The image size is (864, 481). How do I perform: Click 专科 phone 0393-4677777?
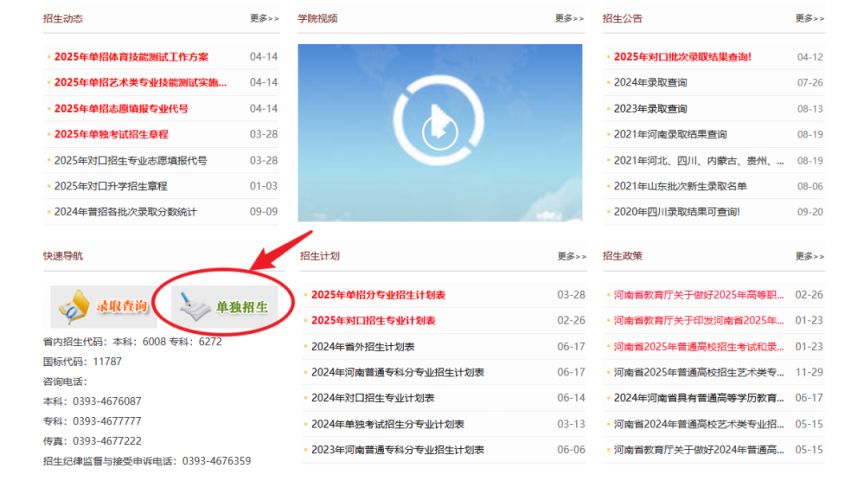coord(92,421)
